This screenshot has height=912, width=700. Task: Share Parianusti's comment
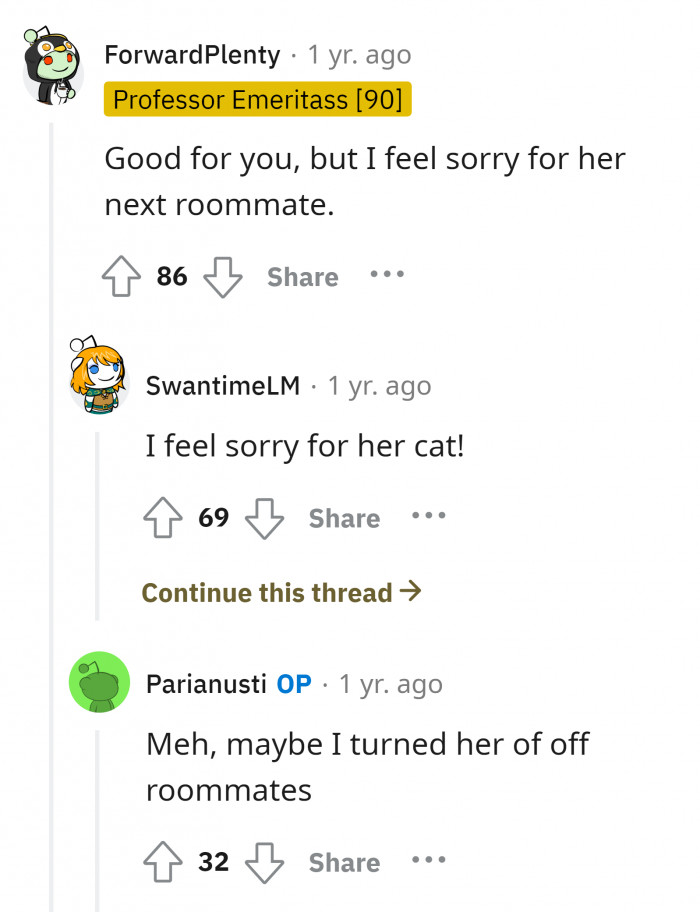tap(344, 863)
